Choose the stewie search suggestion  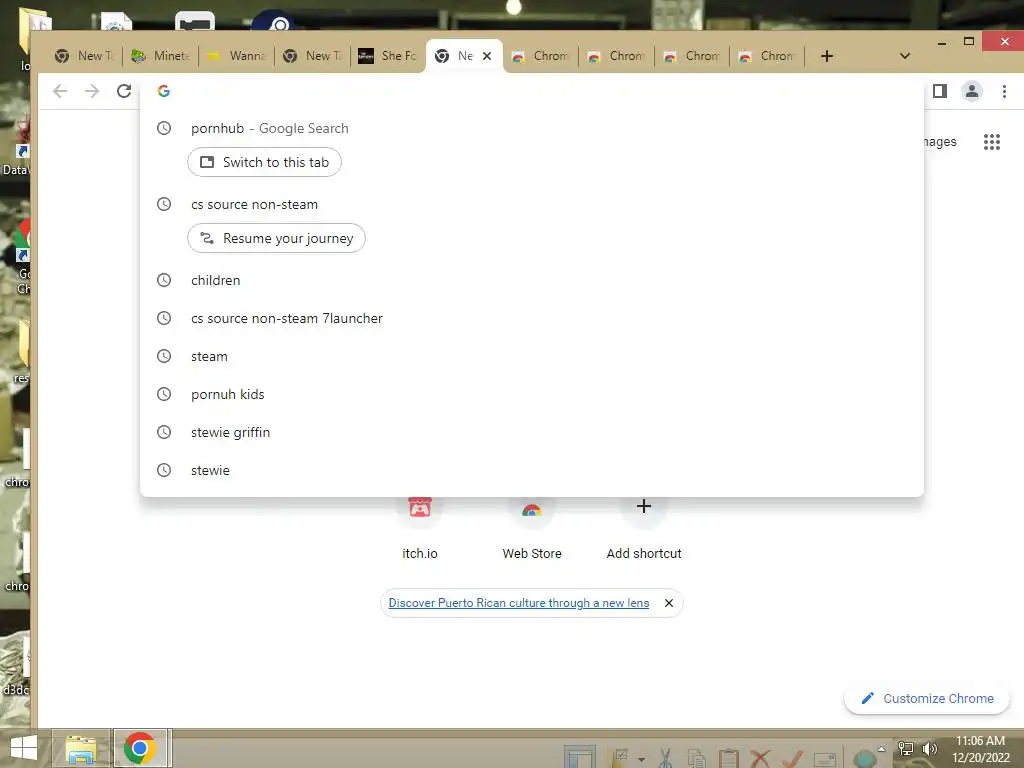[532, 470]
